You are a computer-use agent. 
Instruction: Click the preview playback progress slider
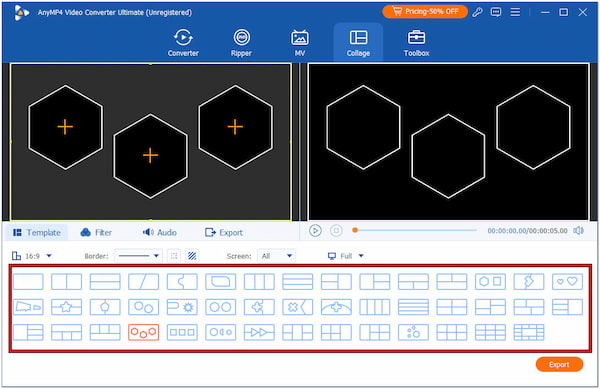[x=416, y=230]
